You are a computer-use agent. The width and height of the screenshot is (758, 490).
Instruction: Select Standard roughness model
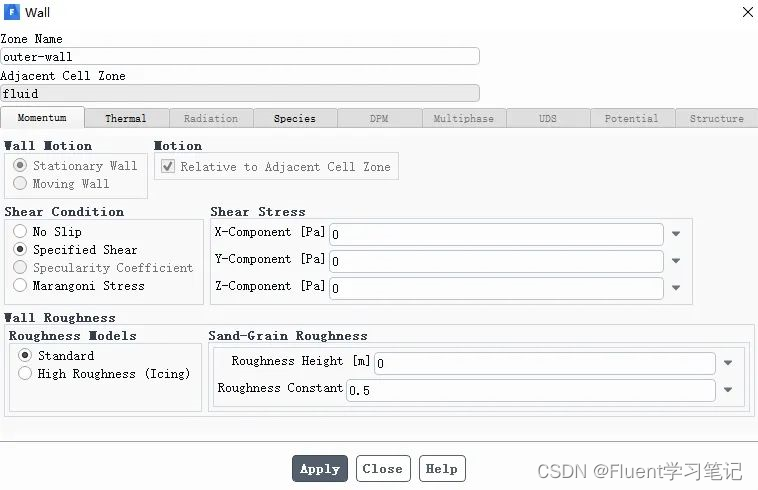tap(25, 356)
